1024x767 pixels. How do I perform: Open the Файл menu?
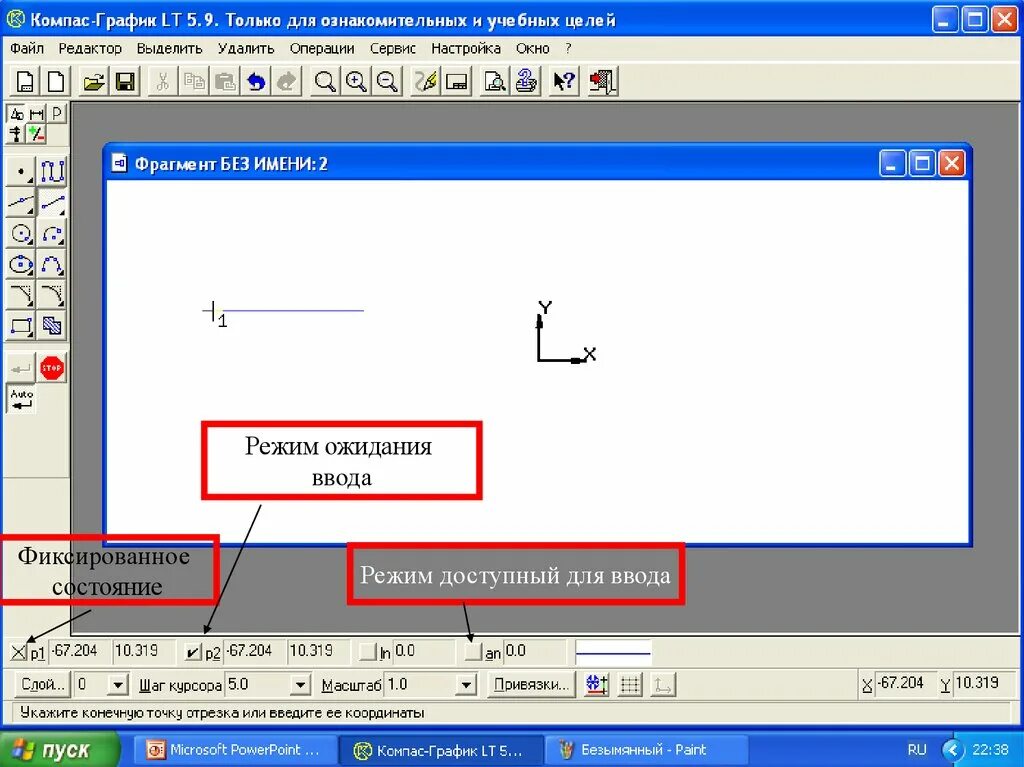[27, 48]
